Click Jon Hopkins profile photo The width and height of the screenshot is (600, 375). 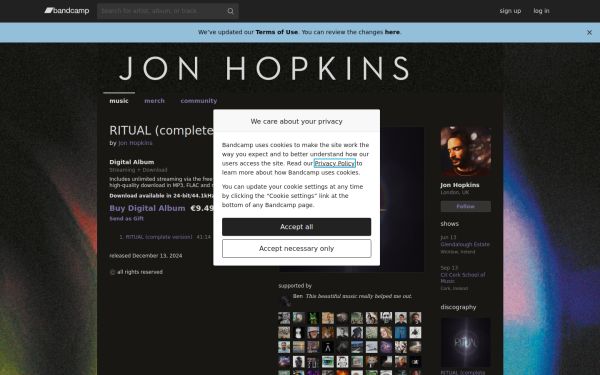click(x=466, y=152)
